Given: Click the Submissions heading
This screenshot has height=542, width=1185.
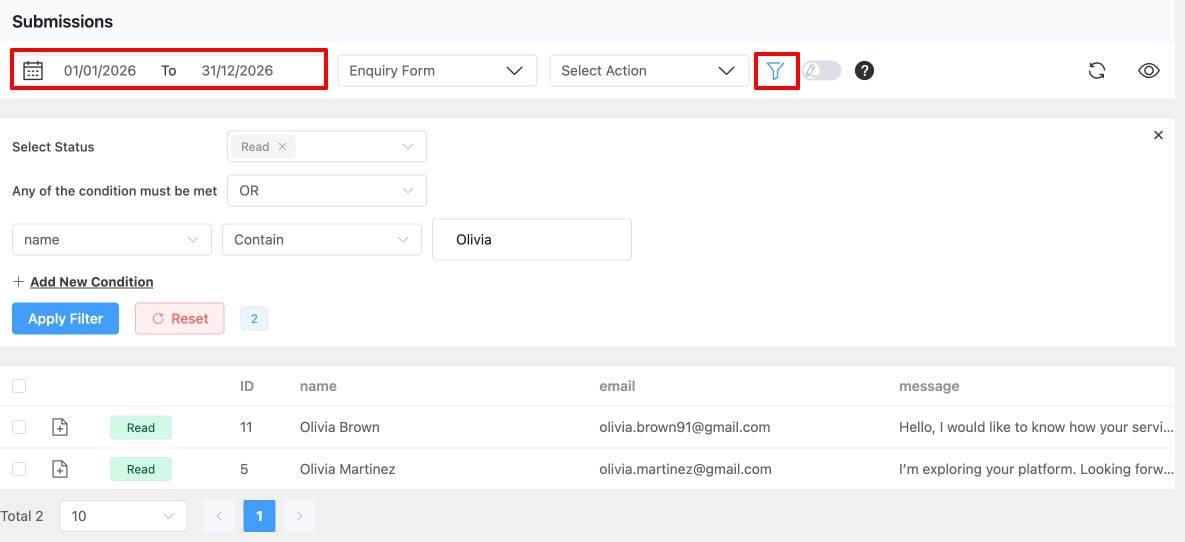Looking at the screenshot, I should [x=63, y=22].
